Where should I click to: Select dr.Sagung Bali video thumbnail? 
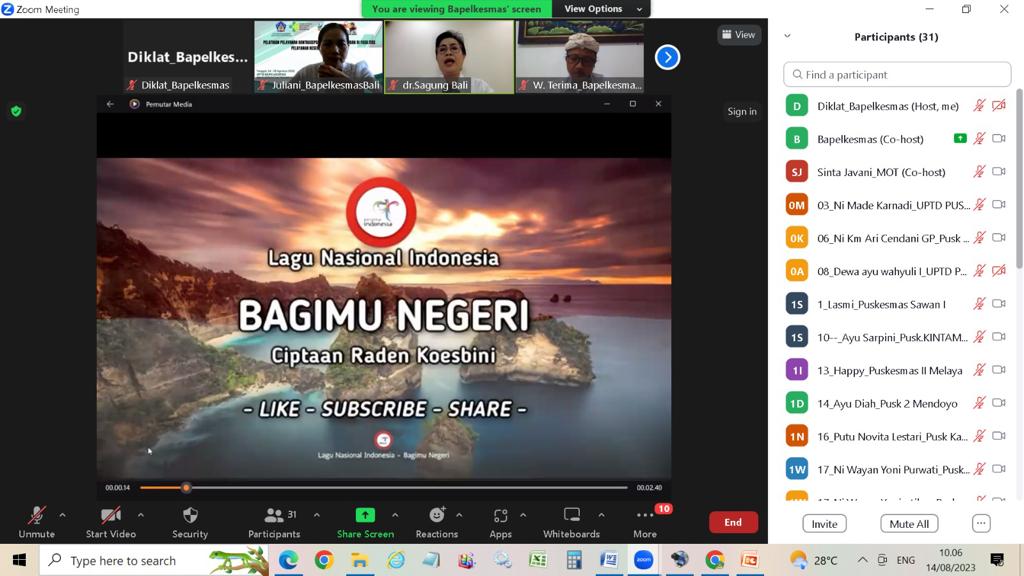coord(449,57)
